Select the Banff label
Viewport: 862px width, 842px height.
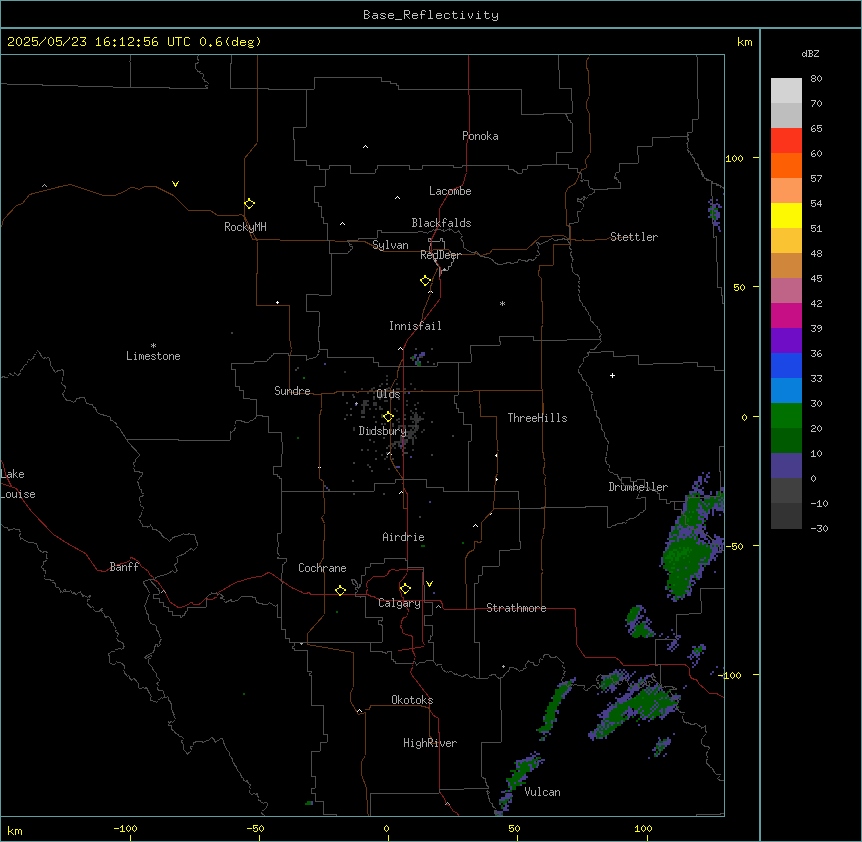click(124, 567)
